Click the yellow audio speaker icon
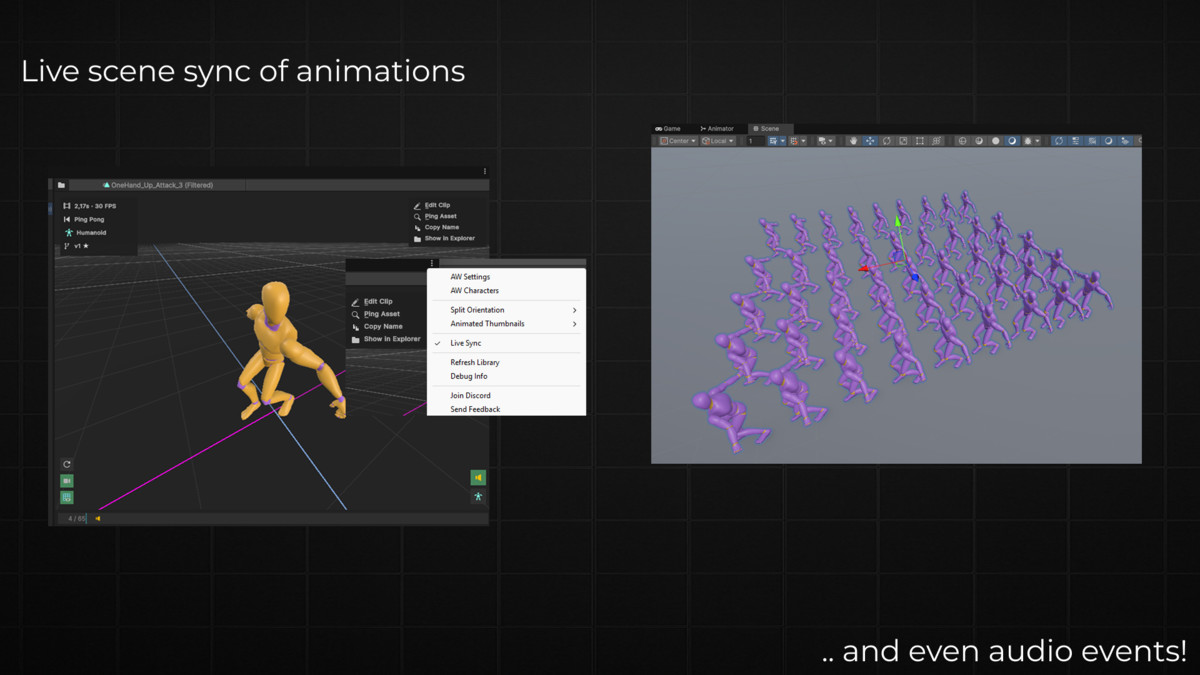Viewport: 1200px width, 675px height. pyautogui.click(x=478, y=477)
